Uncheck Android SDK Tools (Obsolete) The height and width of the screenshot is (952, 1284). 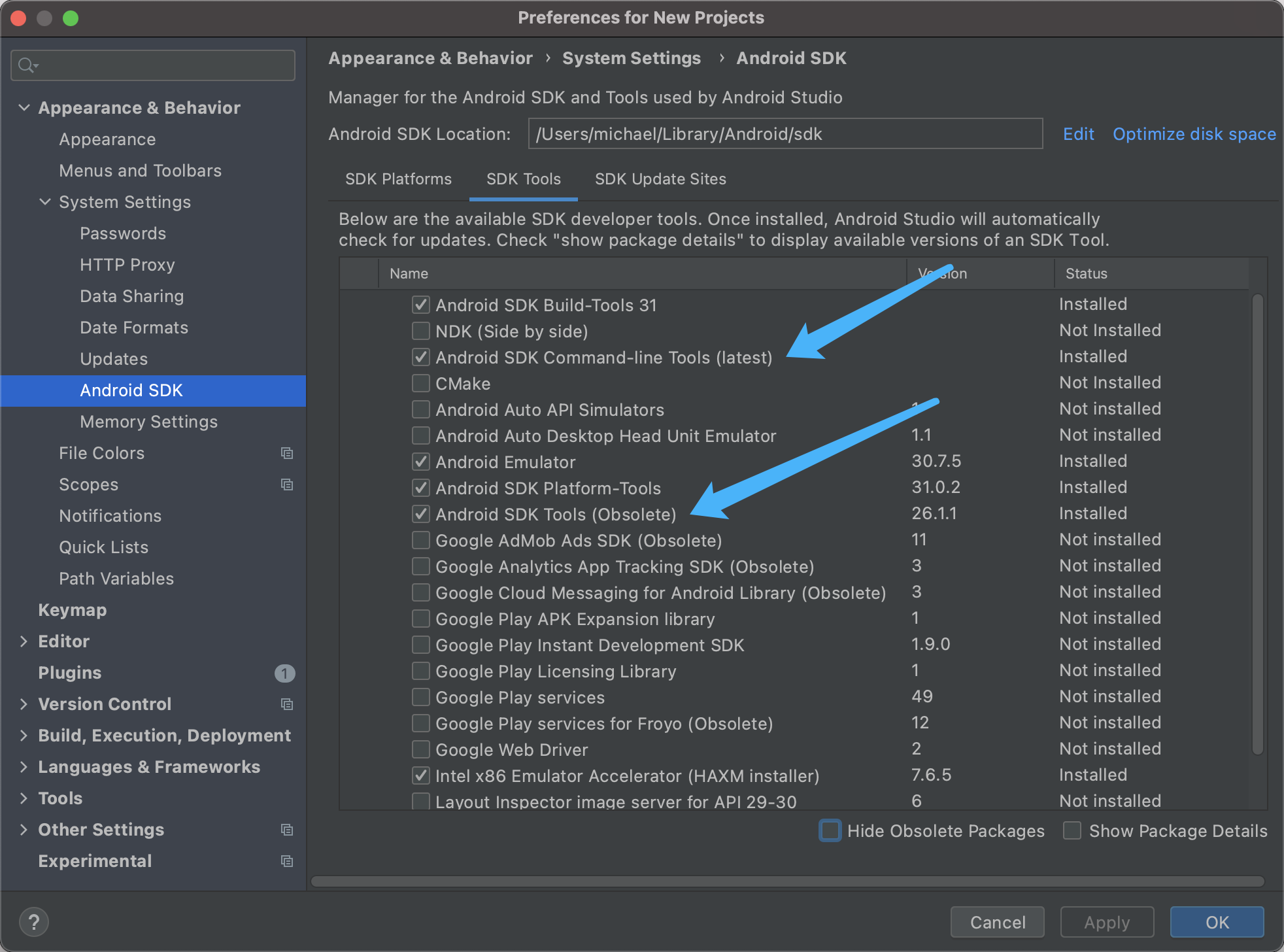click(421, 515)
